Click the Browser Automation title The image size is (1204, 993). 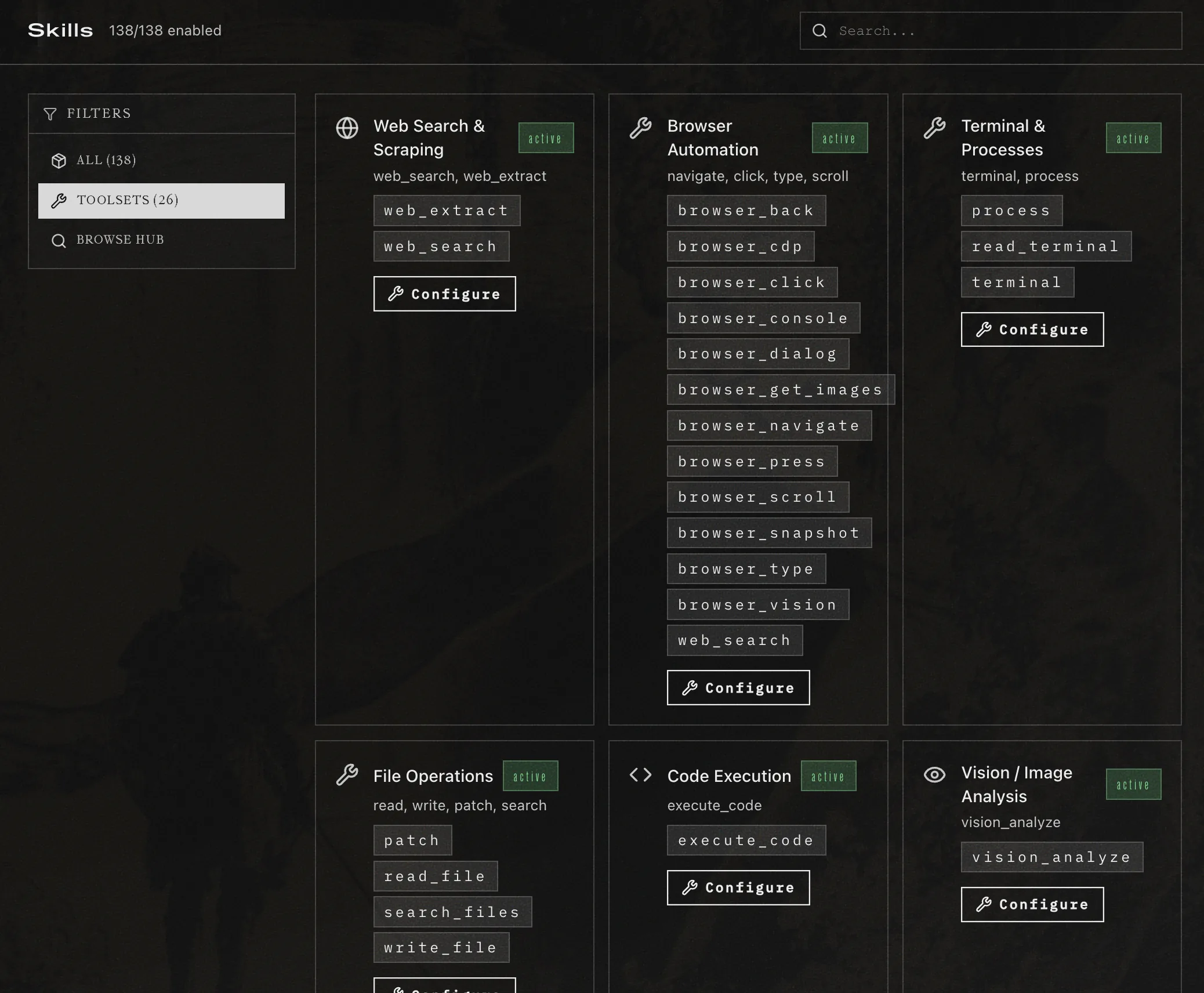713,137
